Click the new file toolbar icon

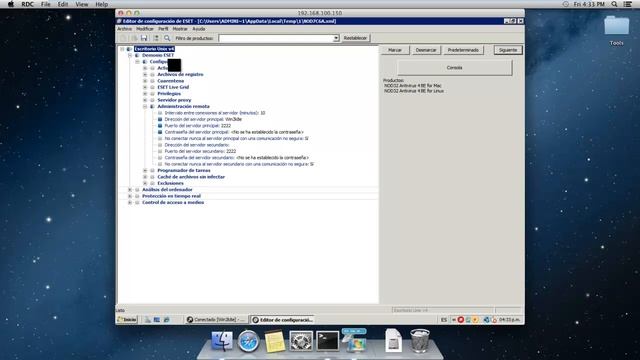tap(123, 38)
